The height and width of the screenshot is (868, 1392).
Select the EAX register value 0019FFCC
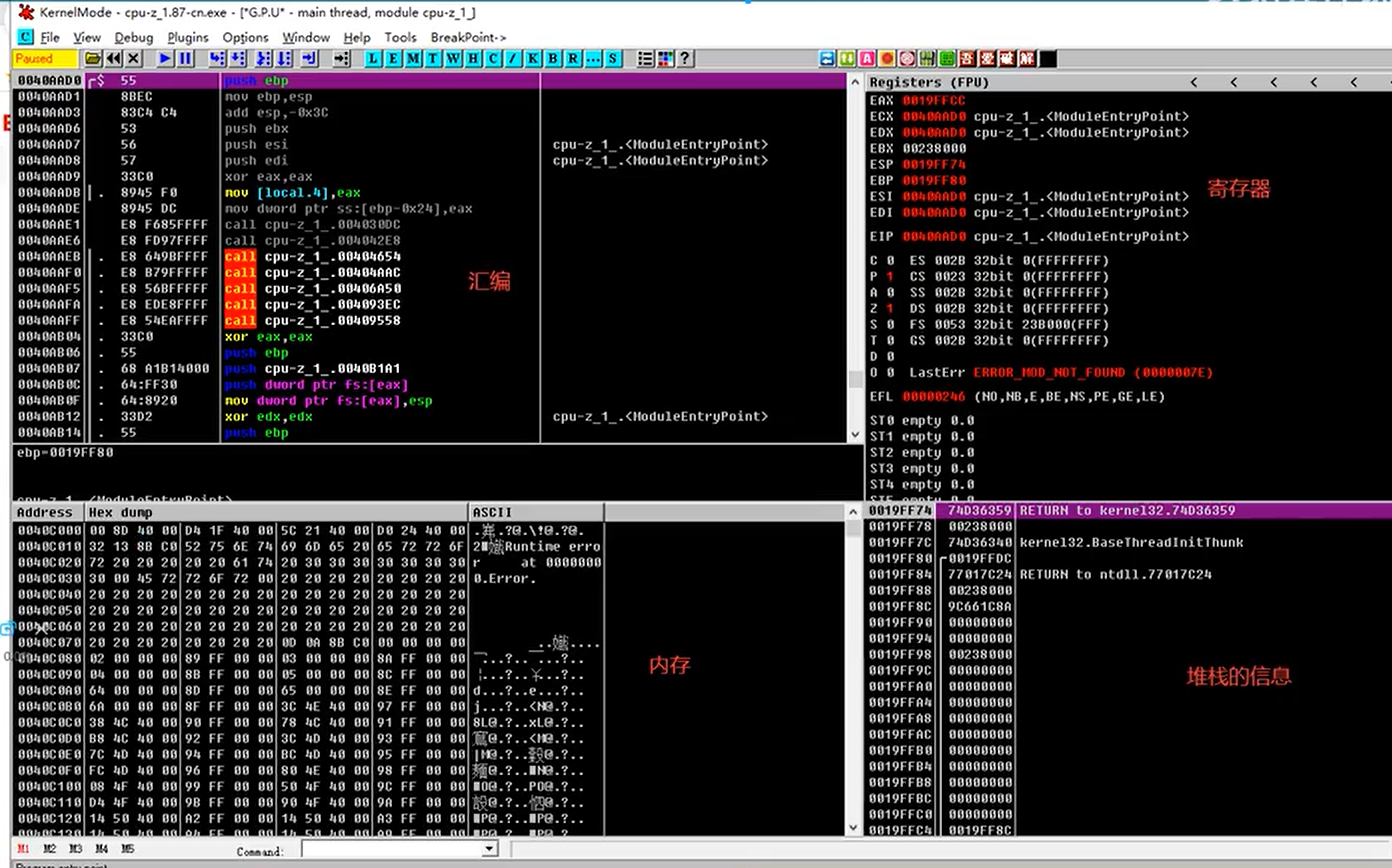[933, 100]
